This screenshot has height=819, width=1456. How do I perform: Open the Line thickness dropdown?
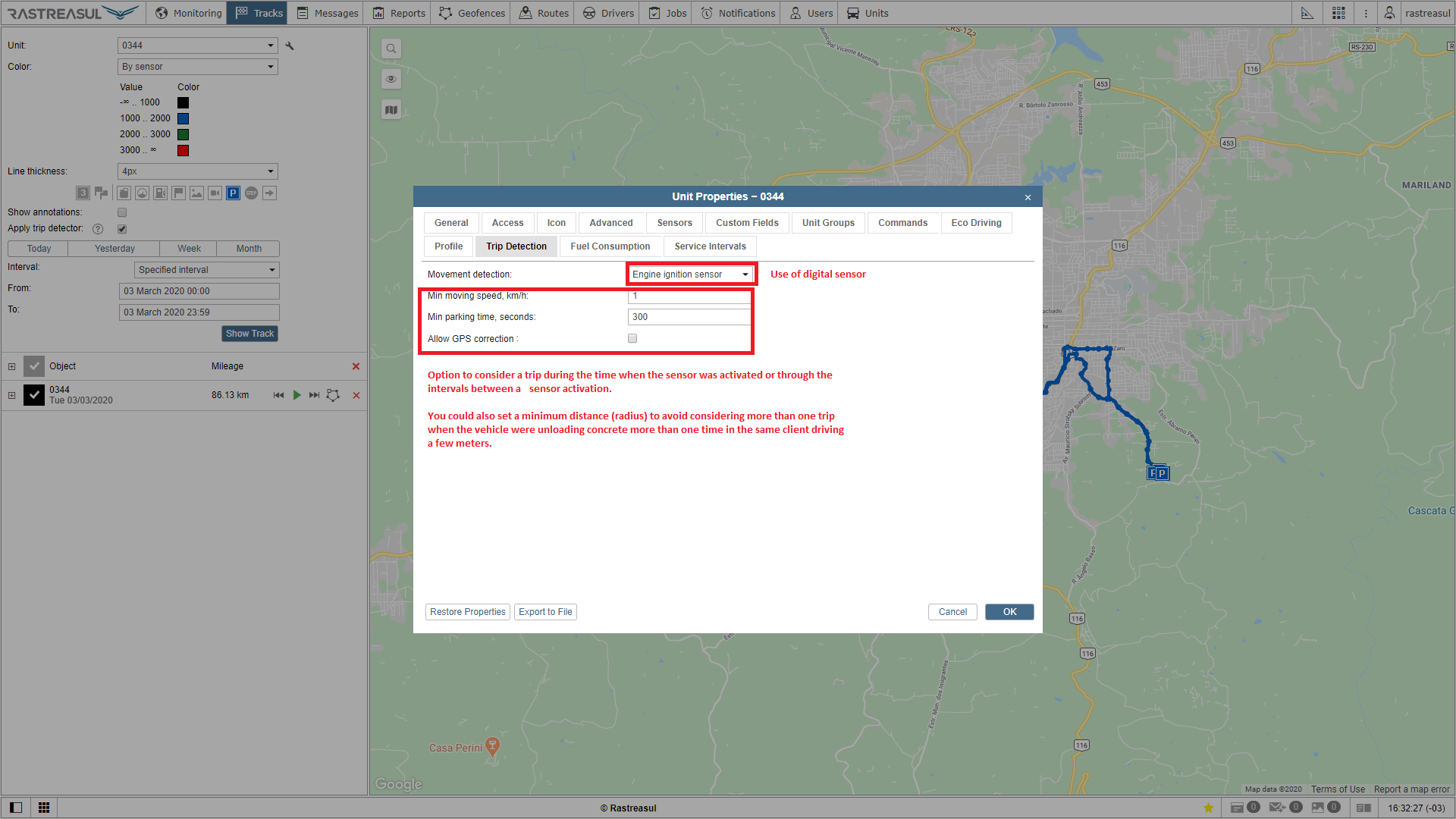197,171
